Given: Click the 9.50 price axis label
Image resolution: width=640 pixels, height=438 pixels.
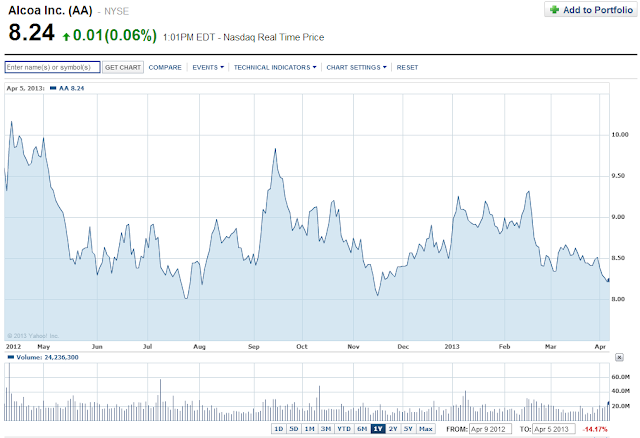Looking at the screenshot, I should pyautogui.click(x=618, y=176).
